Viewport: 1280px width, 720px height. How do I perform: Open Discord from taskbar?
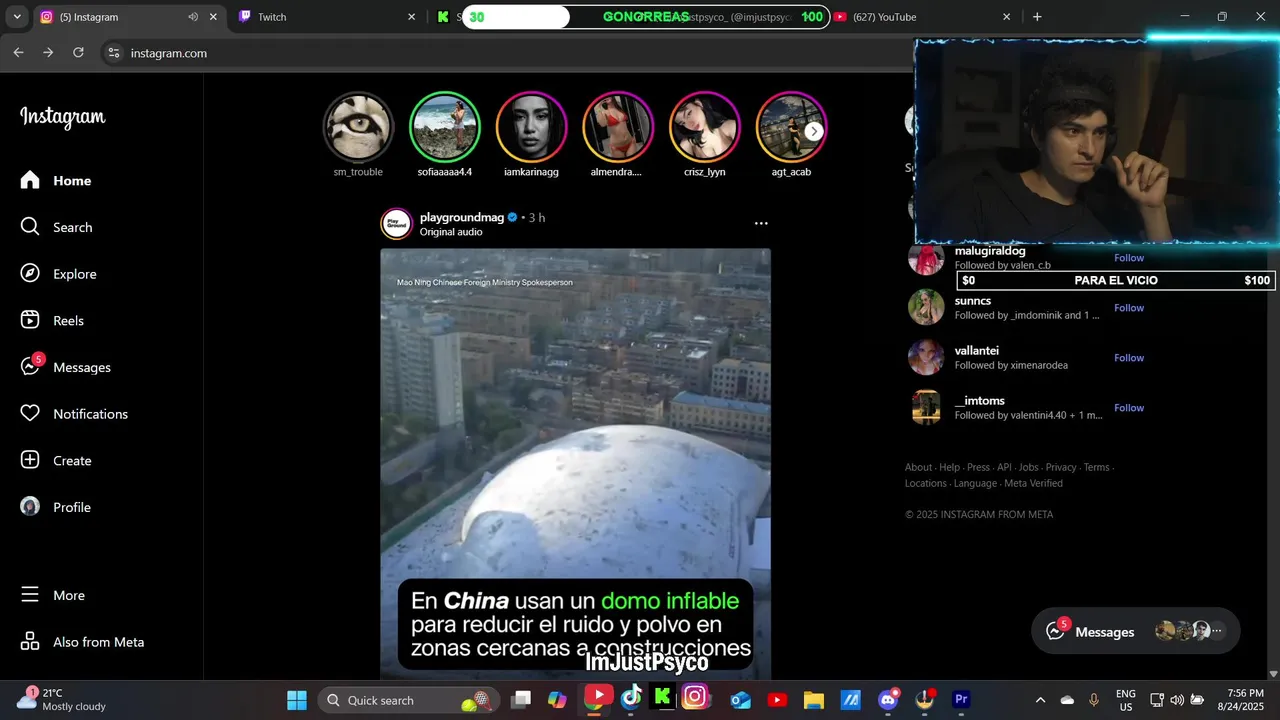click(887, 700)
